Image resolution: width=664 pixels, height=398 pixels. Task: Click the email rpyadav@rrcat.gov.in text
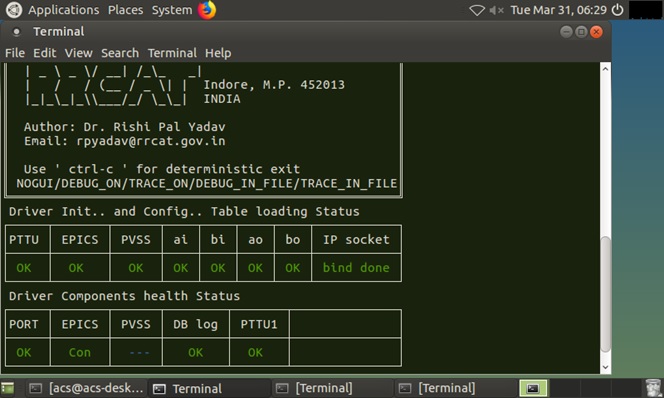tap(151, 141)
